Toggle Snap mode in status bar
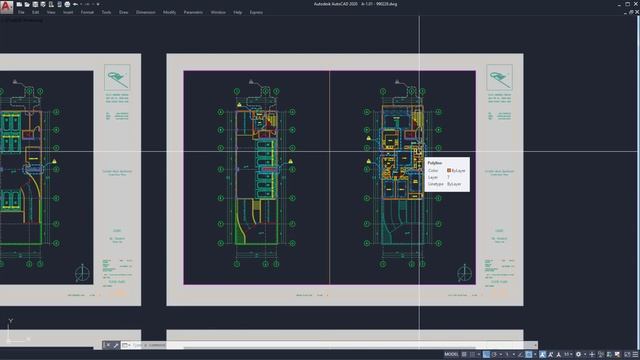The width and height of the screenshot is (640, 360). 472,355
